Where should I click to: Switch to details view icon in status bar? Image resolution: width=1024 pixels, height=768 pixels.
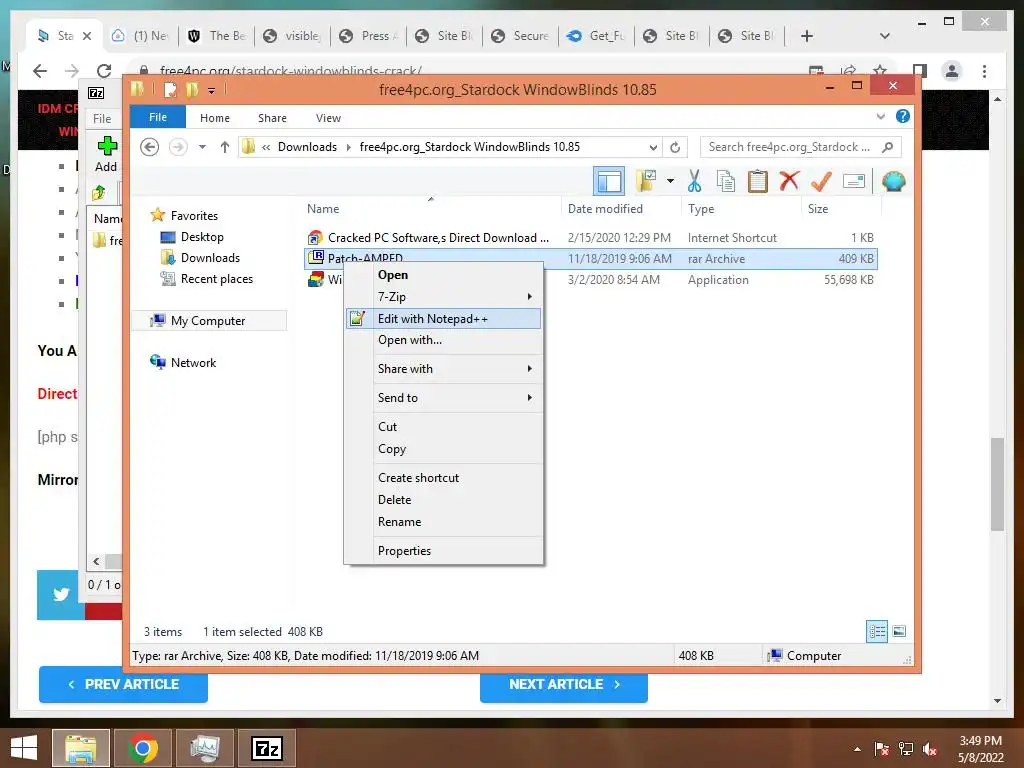[x=876, y=632]
